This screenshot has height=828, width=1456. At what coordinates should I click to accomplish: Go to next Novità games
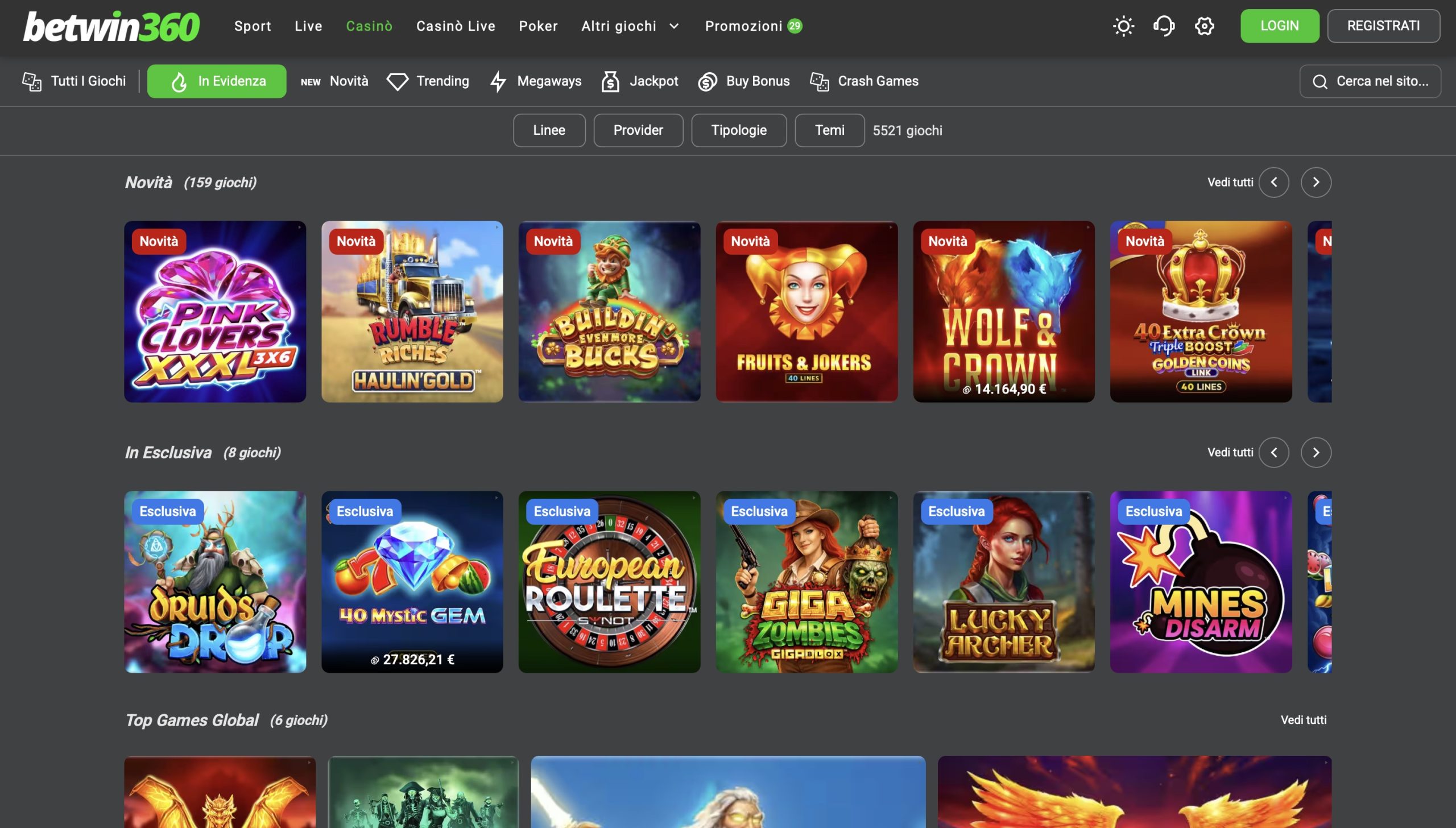click(1316, 183)
